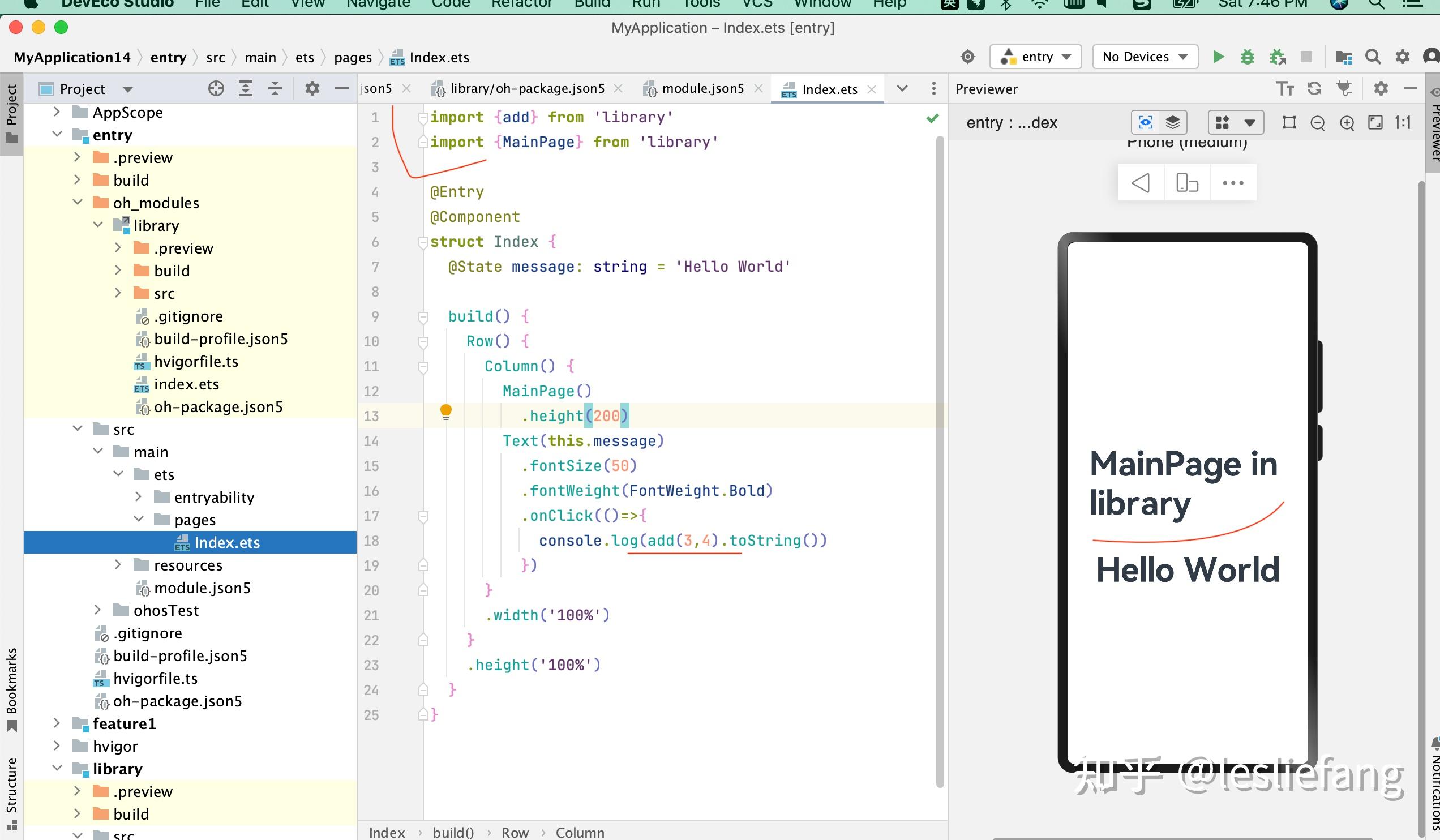
Task: Show hidden editor tabs chevron dropdown
Action: (902, 88)
